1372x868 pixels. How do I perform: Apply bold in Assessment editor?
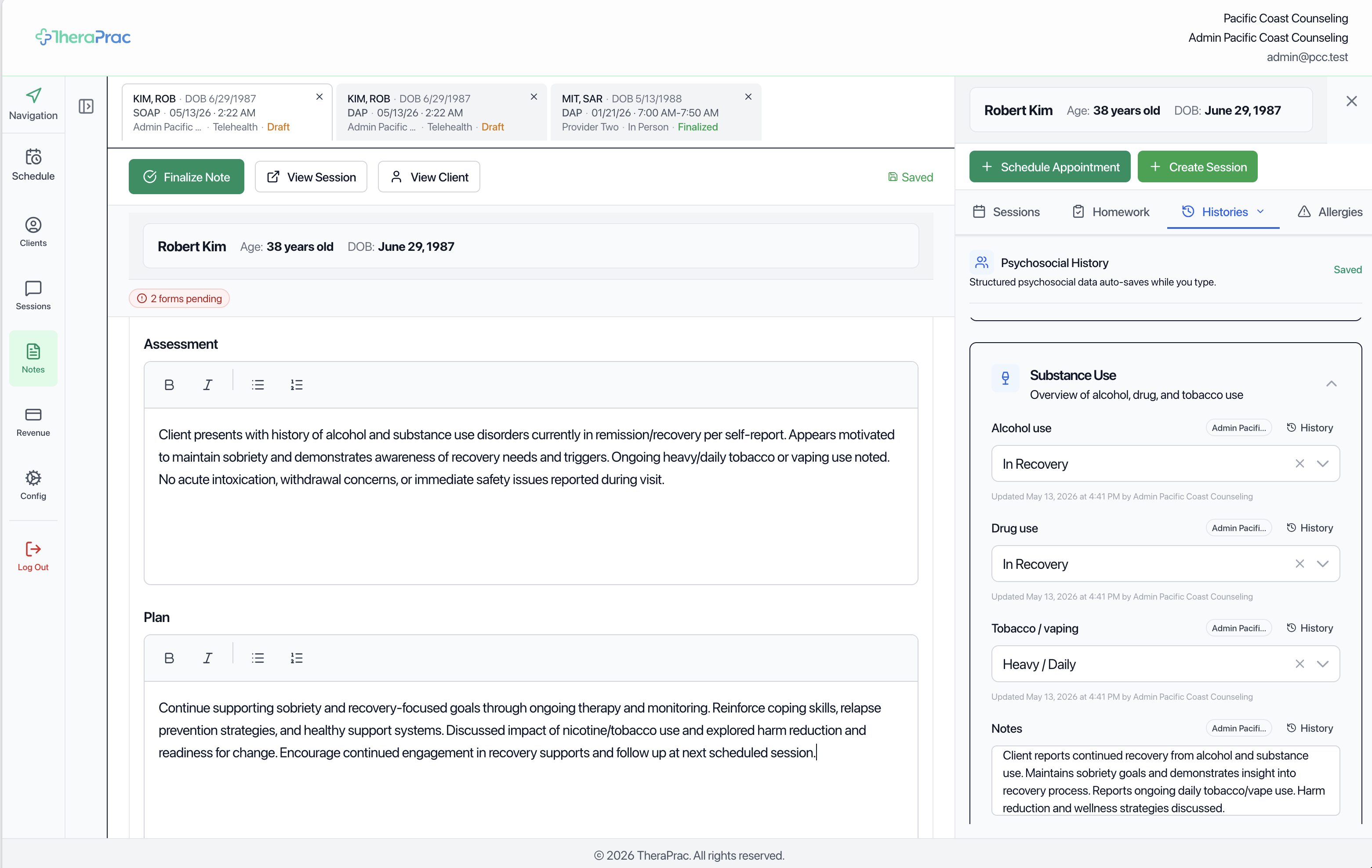[169, 385]
